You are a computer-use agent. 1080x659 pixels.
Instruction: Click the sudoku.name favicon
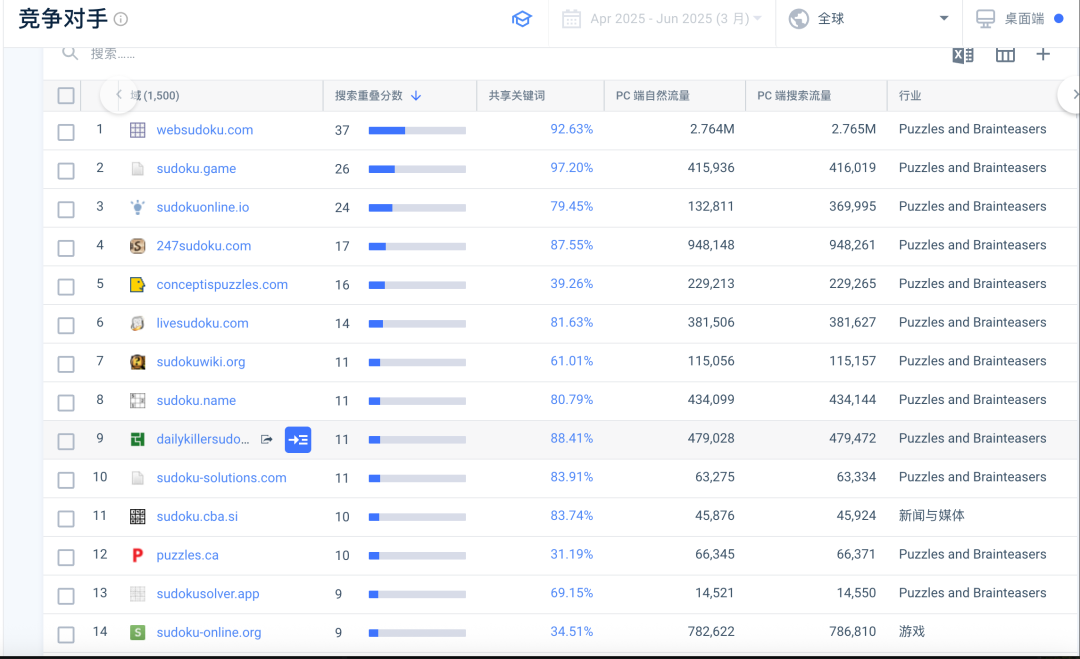(138, 400)
